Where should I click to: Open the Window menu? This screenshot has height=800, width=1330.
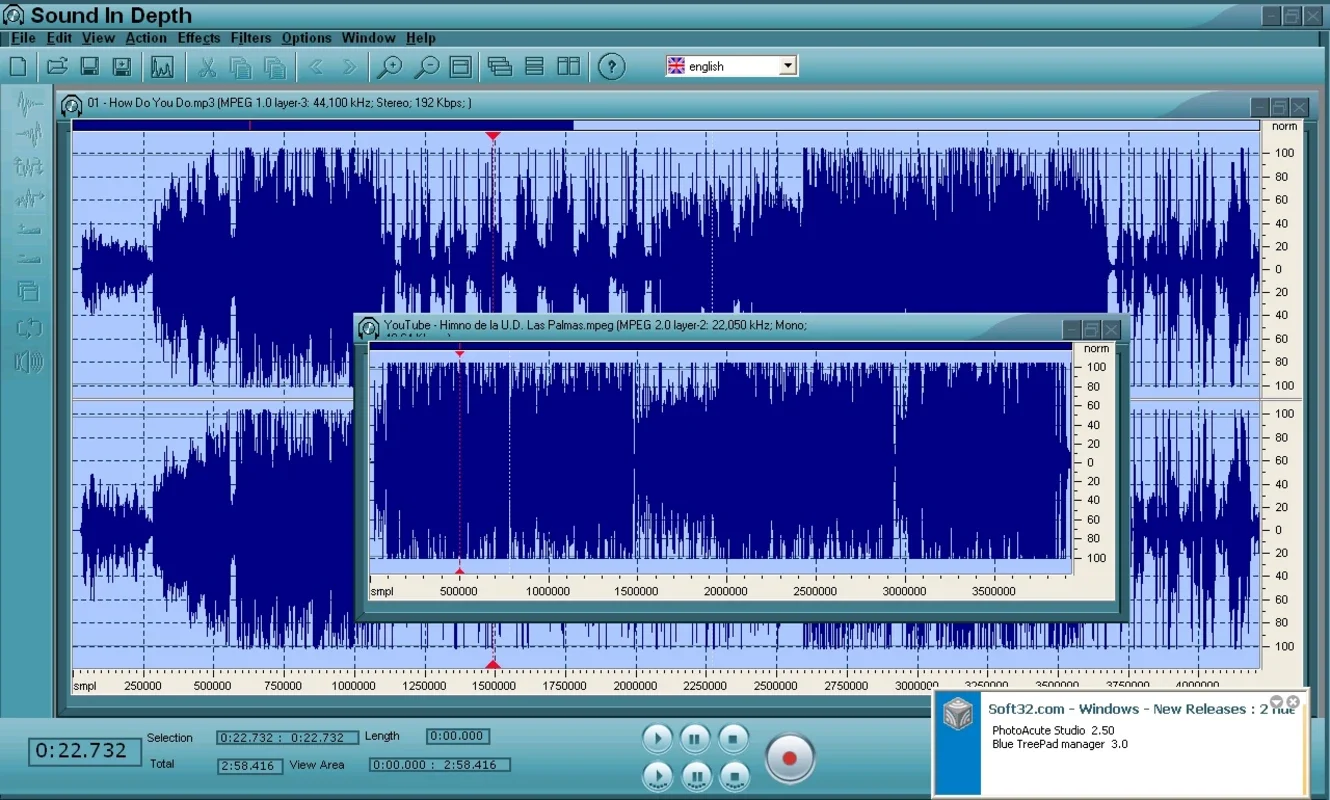click(368, 38)
